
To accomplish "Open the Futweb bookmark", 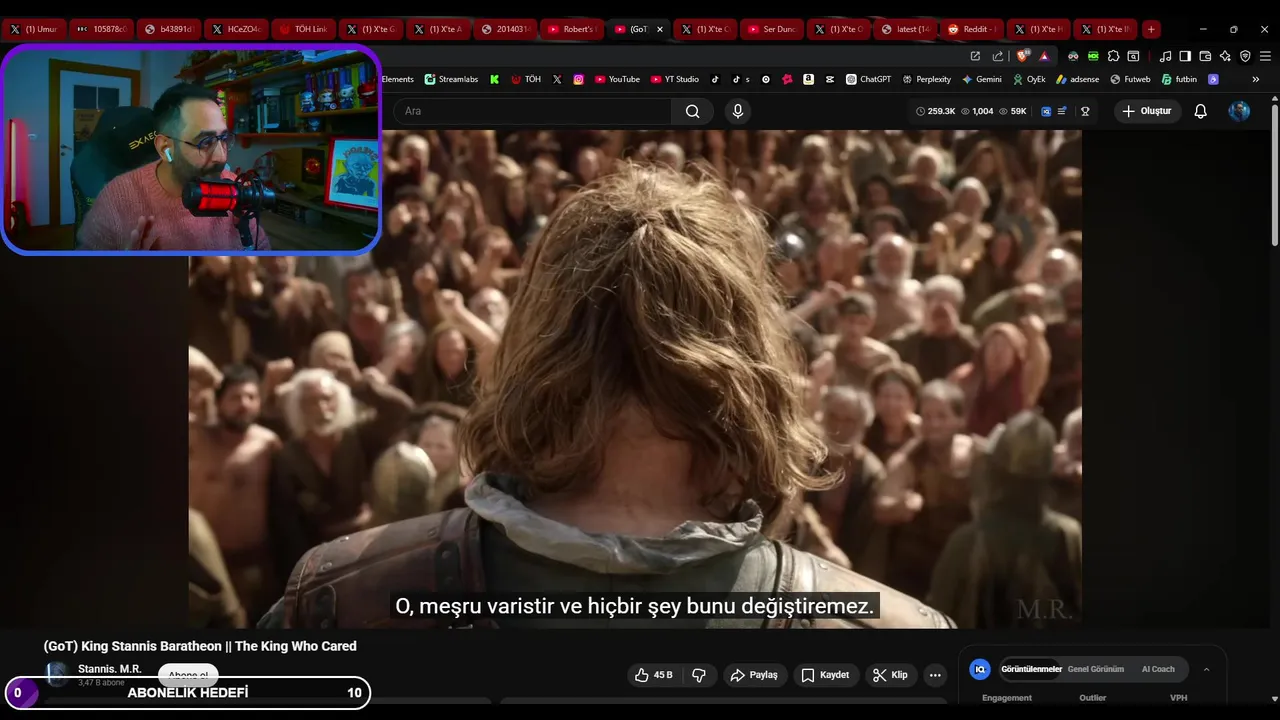I will tap(1130, 79).
